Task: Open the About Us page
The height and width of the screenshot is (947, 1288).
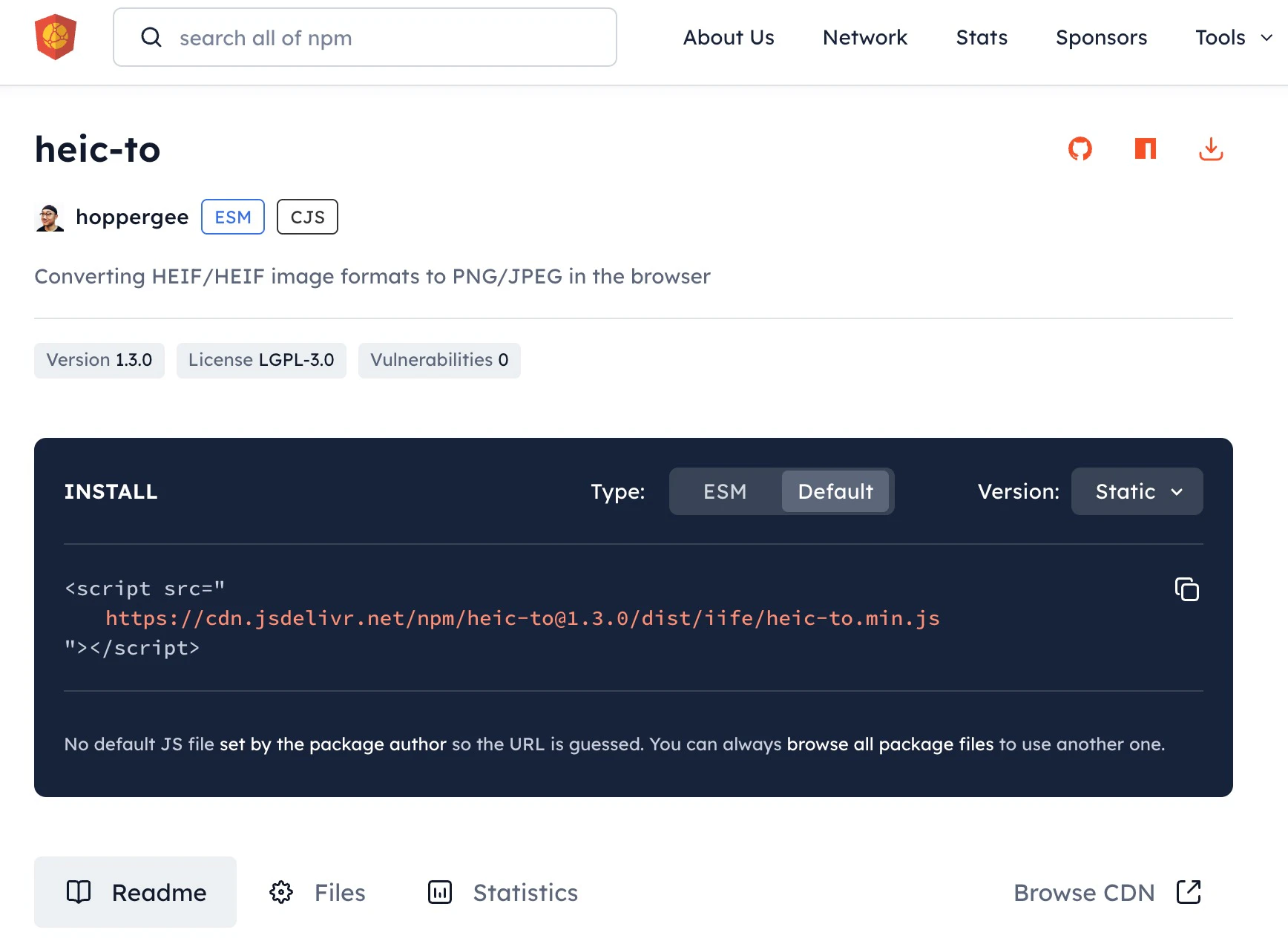Action: point(729,37)
